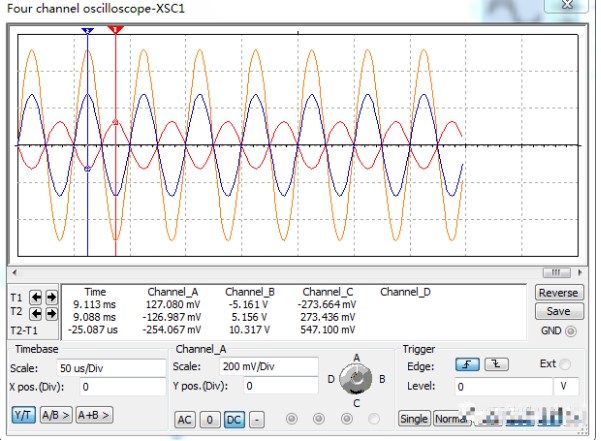Click the Save button
The width and height of the screenshot is (601, 441).
coord(558,312)
